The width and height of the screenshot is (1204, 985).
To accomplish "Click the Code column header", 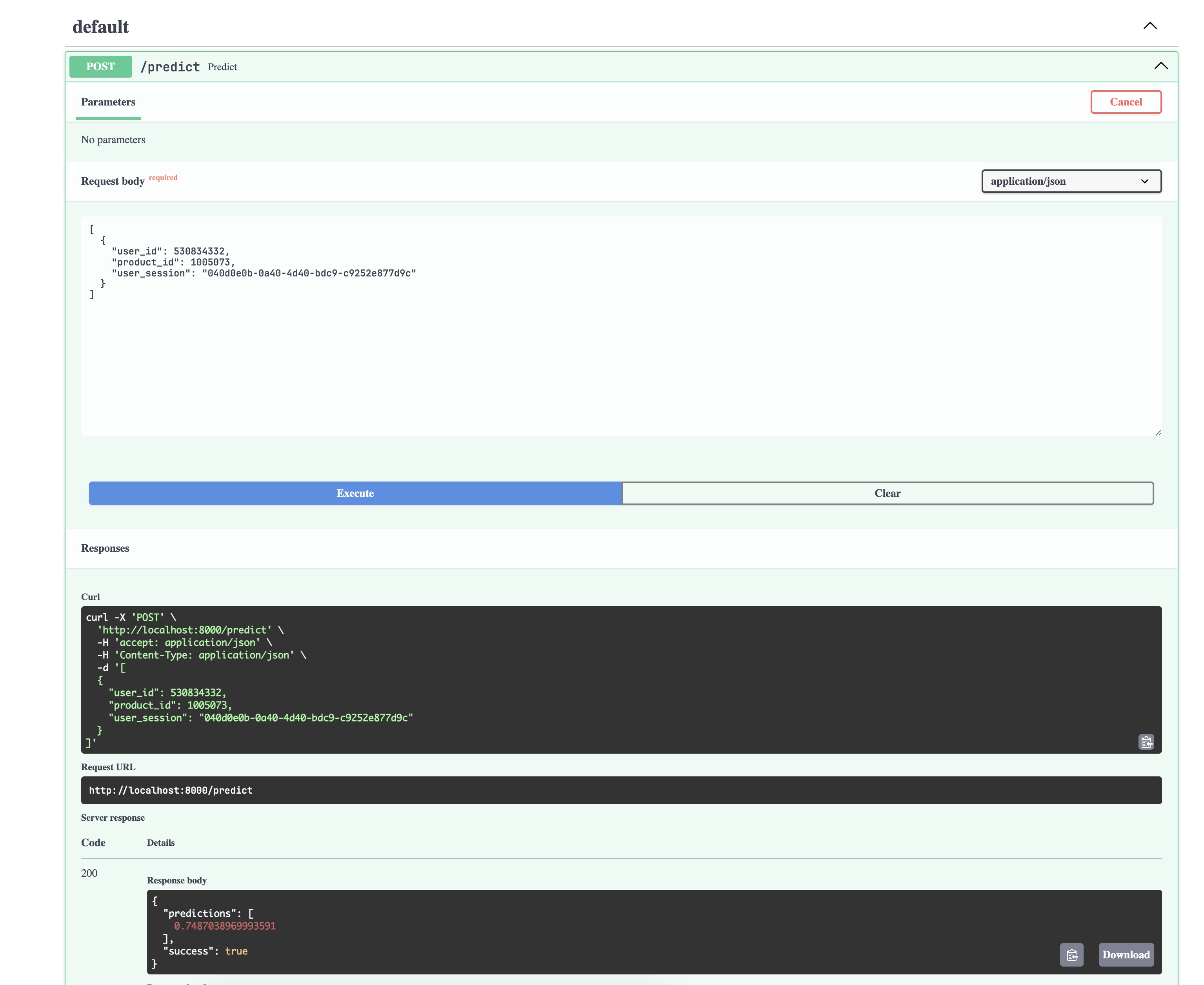I will (93, 843).
